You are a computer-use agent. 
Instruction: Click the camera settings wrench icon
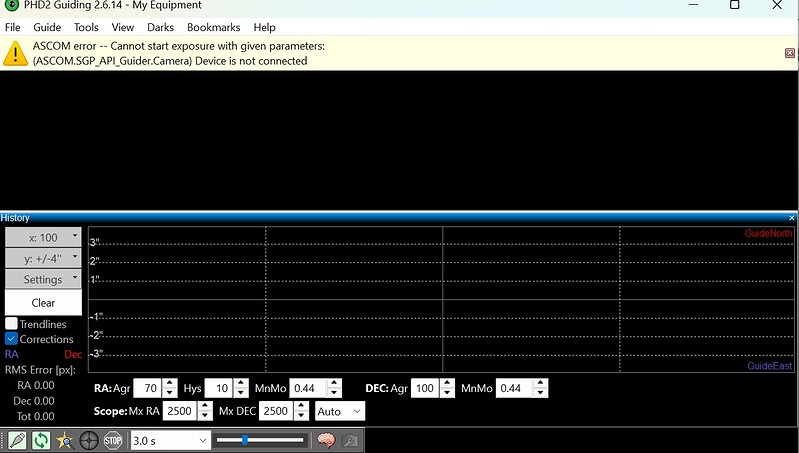pos(350,440)
